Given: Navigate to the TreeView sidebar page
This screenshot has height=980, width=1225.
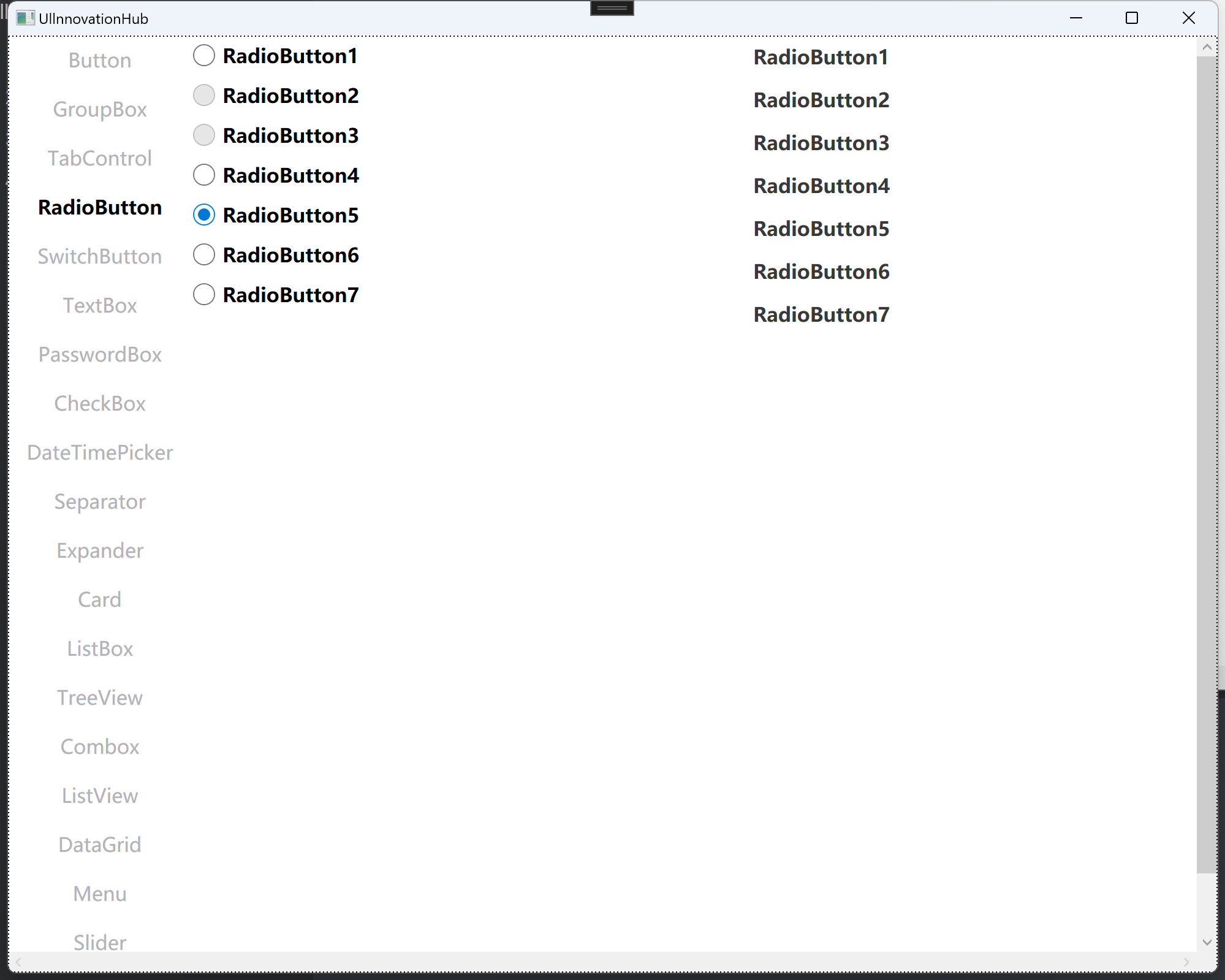Looking at the screenshot, I should tap(100, 698).
